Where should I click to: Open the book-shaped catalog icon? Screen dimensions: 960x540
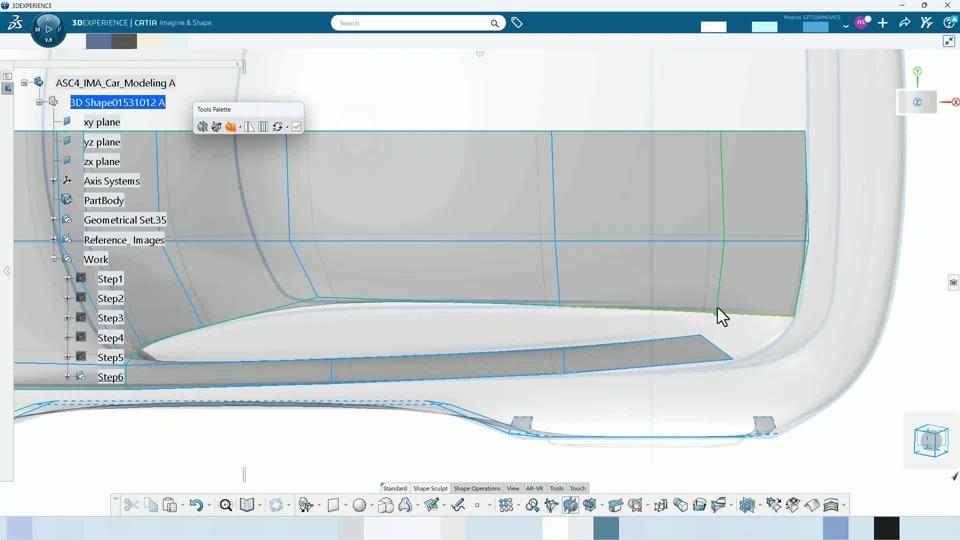(247, 505)
